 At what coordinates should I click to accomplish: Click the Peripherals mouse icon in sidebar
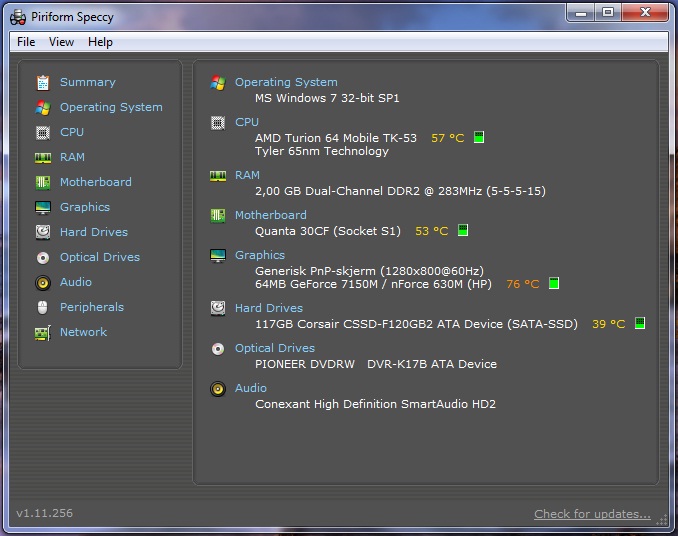(42, 307)
